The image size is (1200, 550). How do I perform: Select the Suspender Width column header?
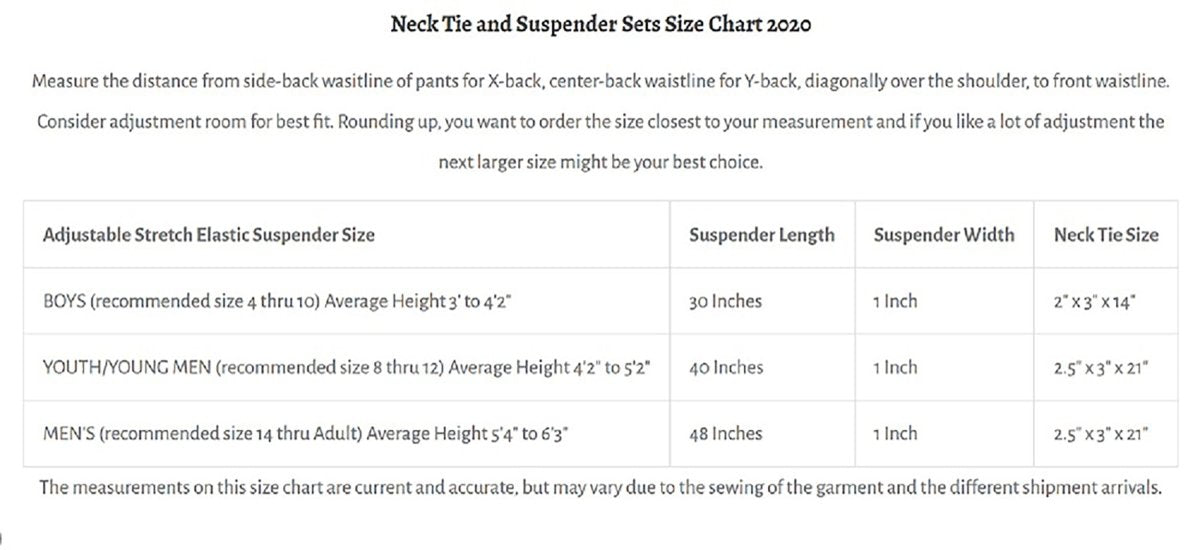point(943,235)
